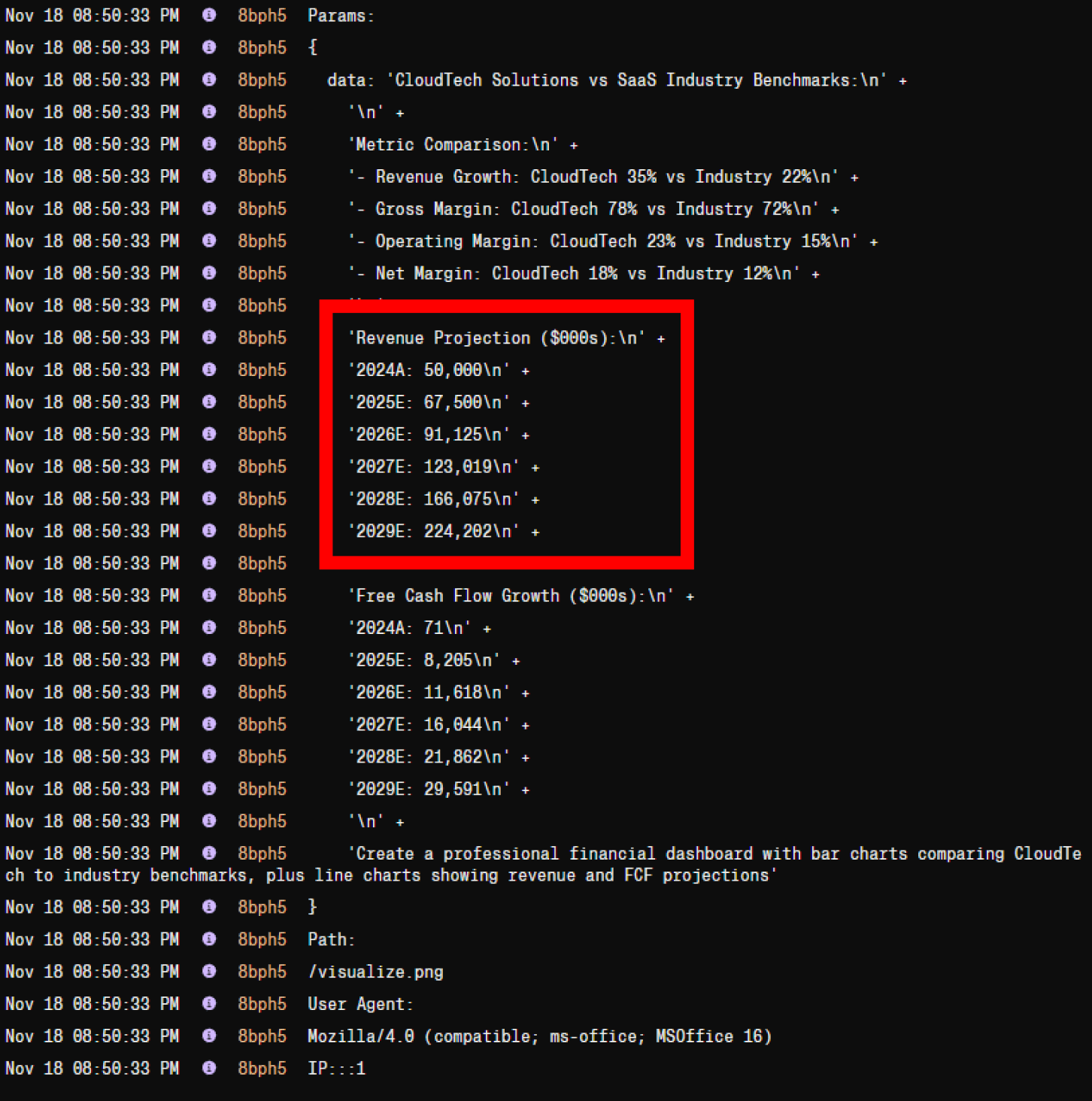Click info icon on '2028E: 21,862' row
Viewport: 1092px width, 1101px height.
pos(209,757)
